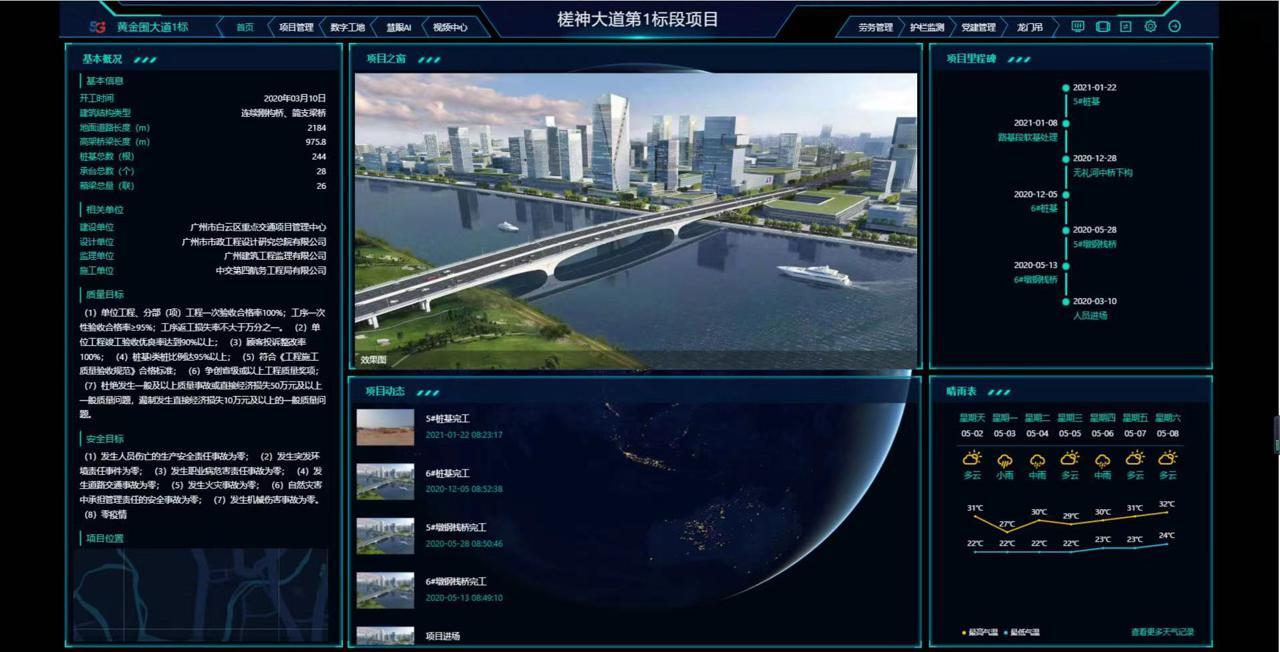Viewport: 1280px width, 652px height.
Task: Click the 星期三 weekday heading
Action: click(x=1070, y=418)
